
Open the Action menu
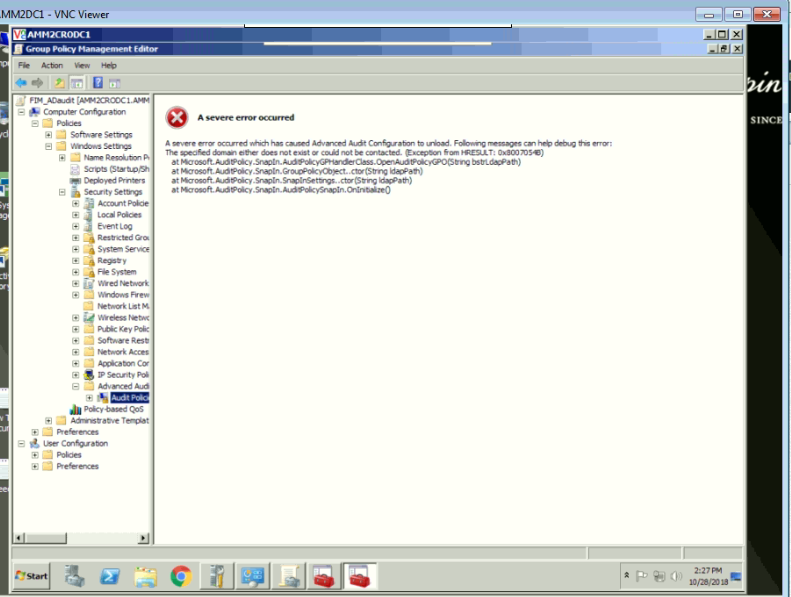coord(52,65)
